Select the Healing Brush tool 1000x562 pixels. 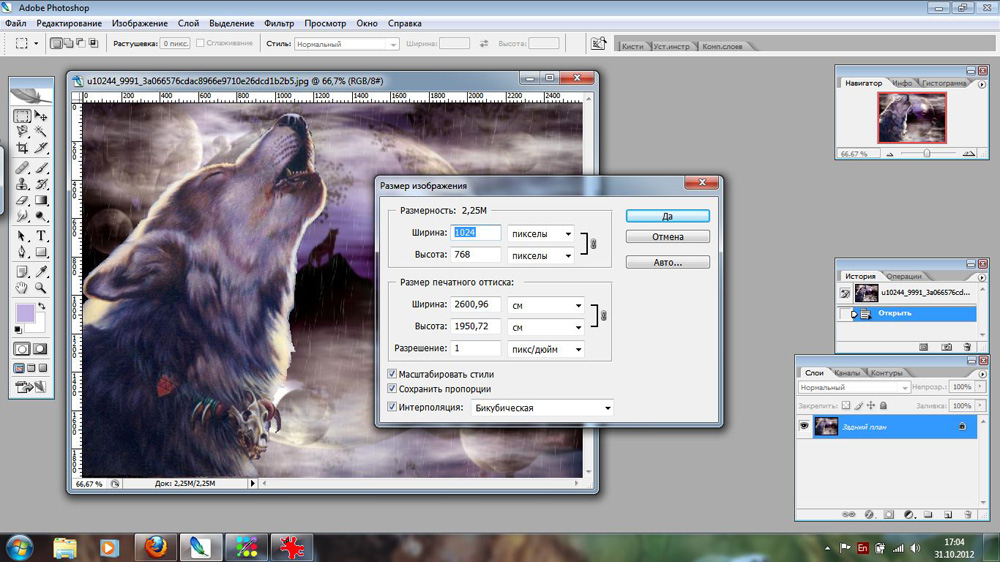tap(22, 168)
